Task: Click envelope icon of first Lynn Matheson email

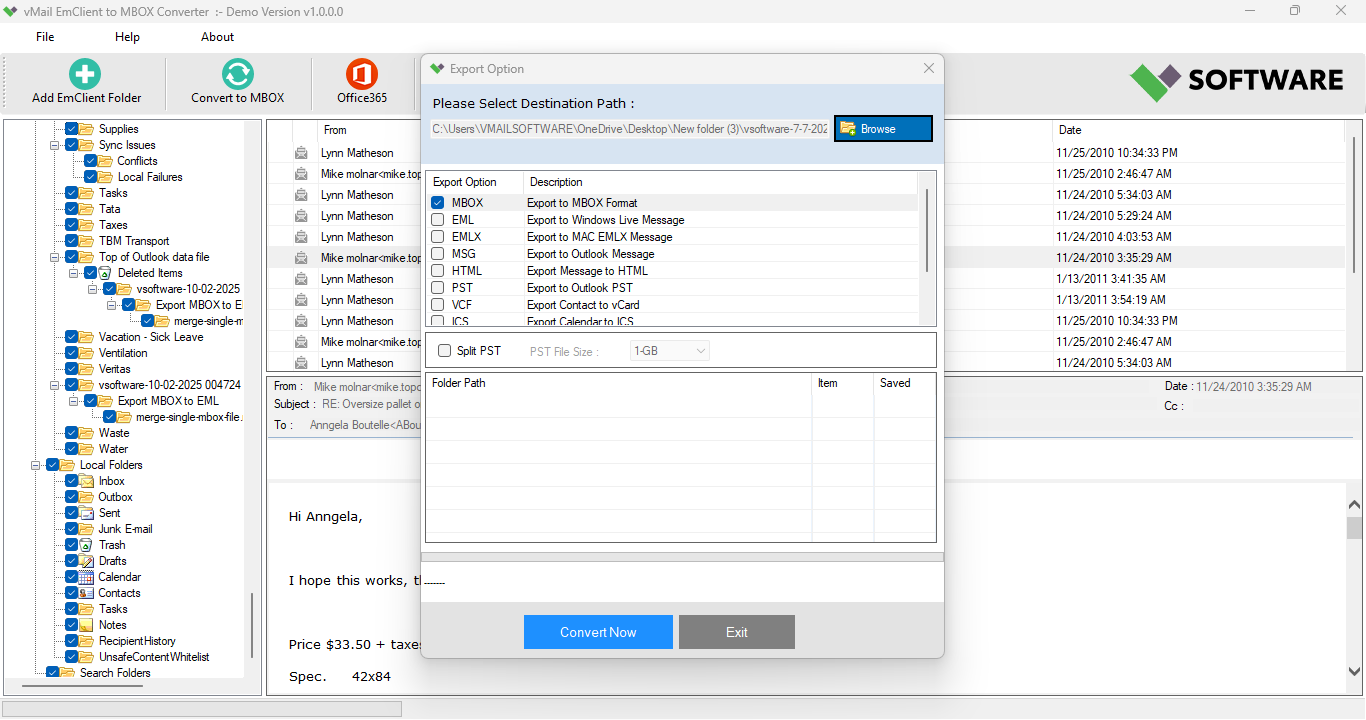Action: (301, 153)
